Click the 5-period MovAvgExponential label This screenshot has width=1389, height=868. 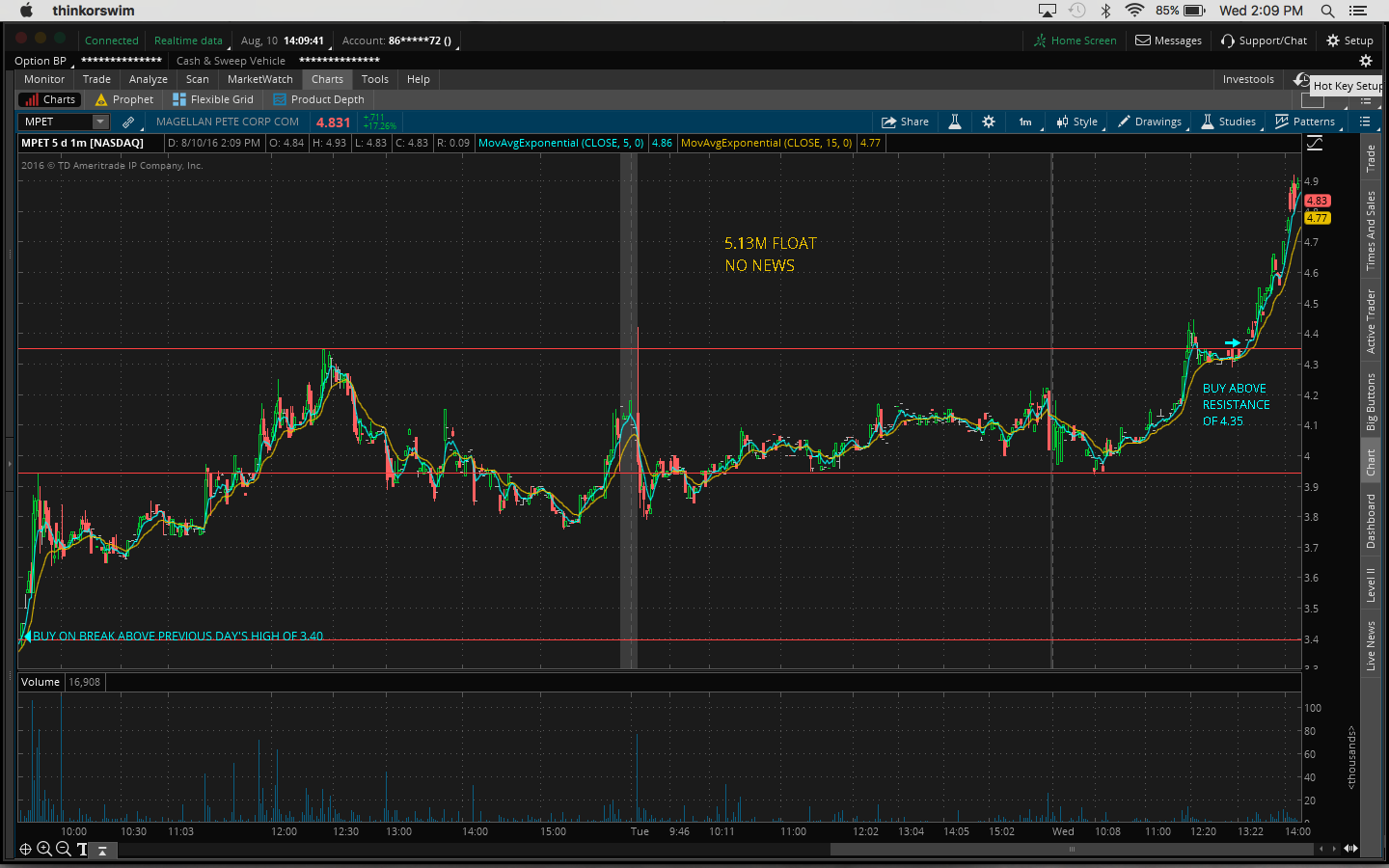click(561, 143)
